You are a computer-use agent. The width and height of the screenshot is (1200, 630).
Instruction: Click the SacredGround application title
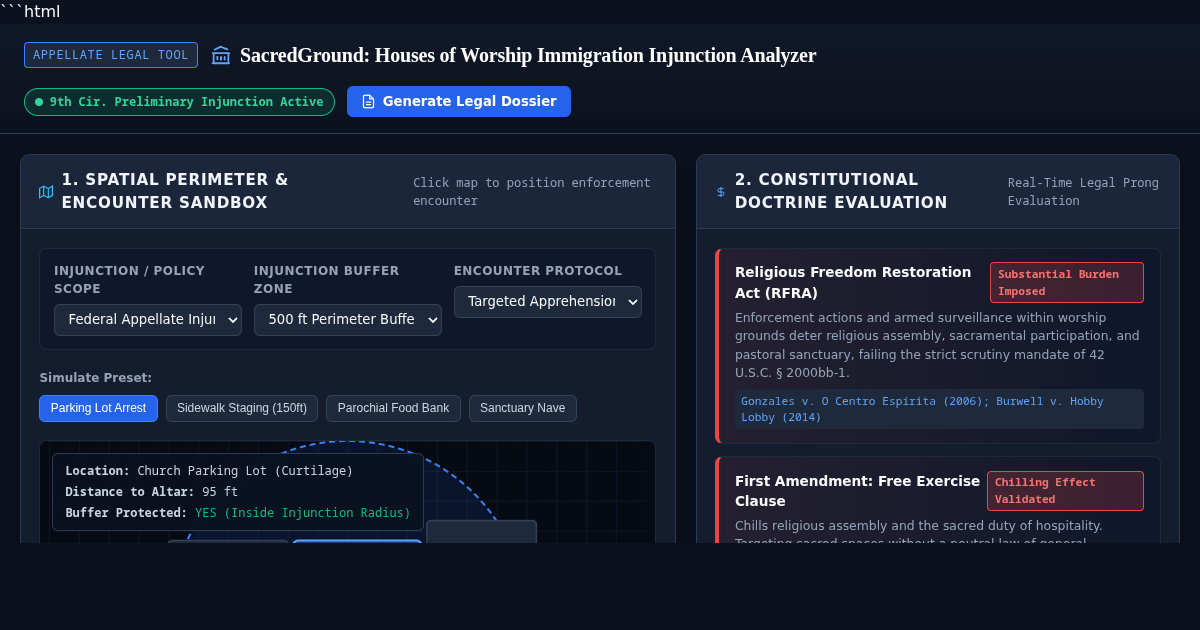pos(528,55)
